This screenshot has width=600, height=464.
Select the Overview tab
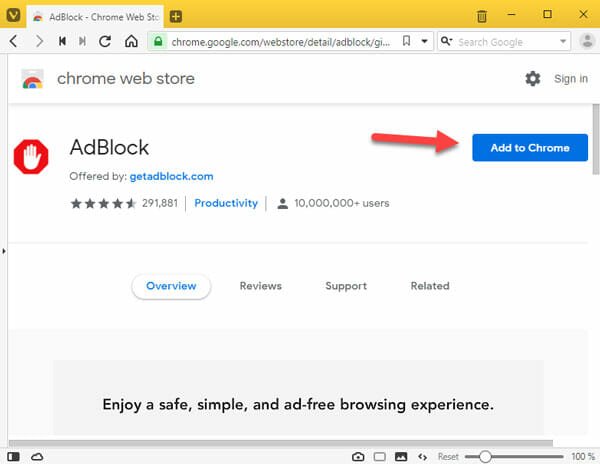[x=171, y=286]
